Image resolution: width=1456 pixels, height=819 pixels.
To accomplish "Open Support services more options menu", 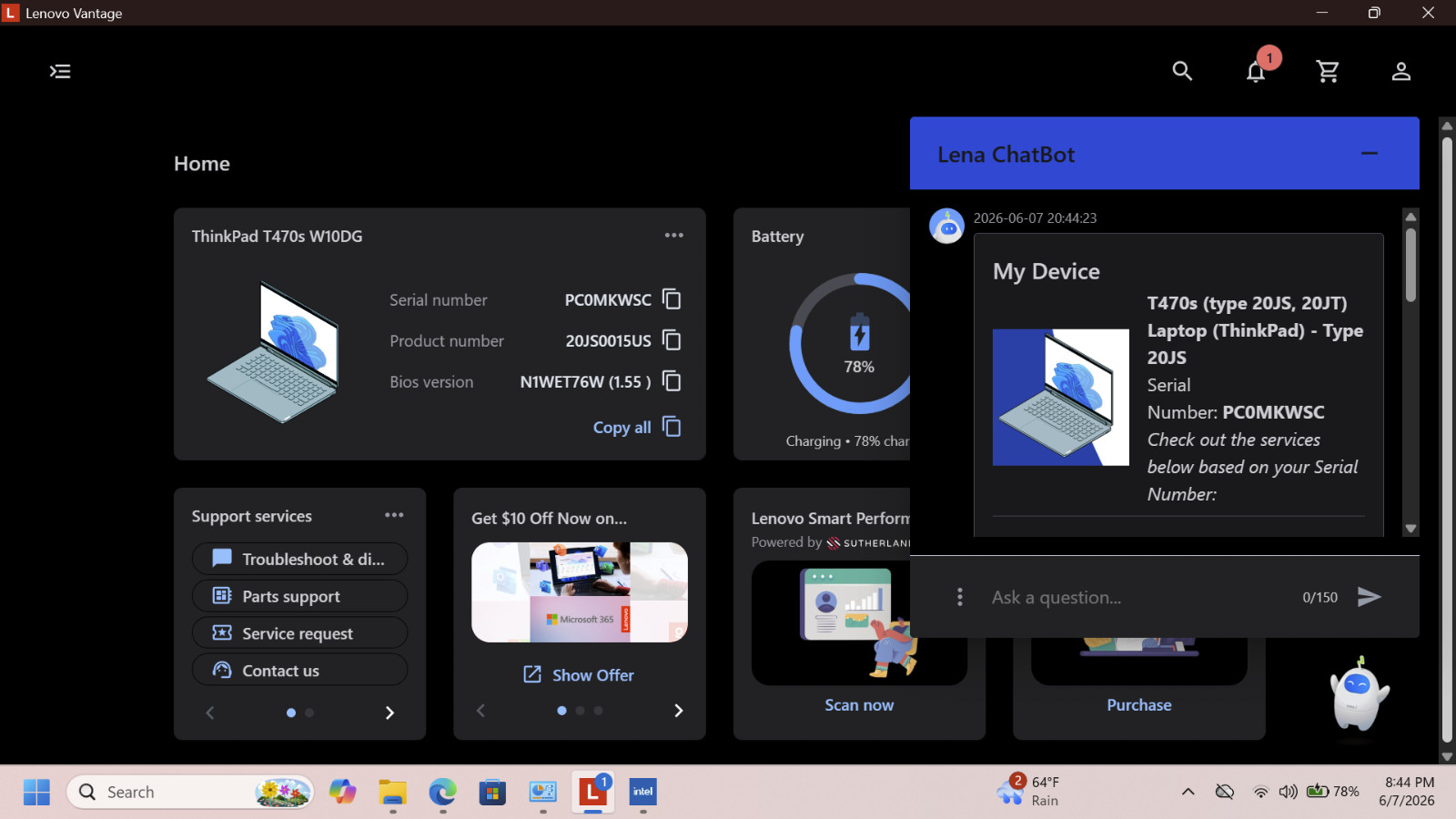I will 394,515.
